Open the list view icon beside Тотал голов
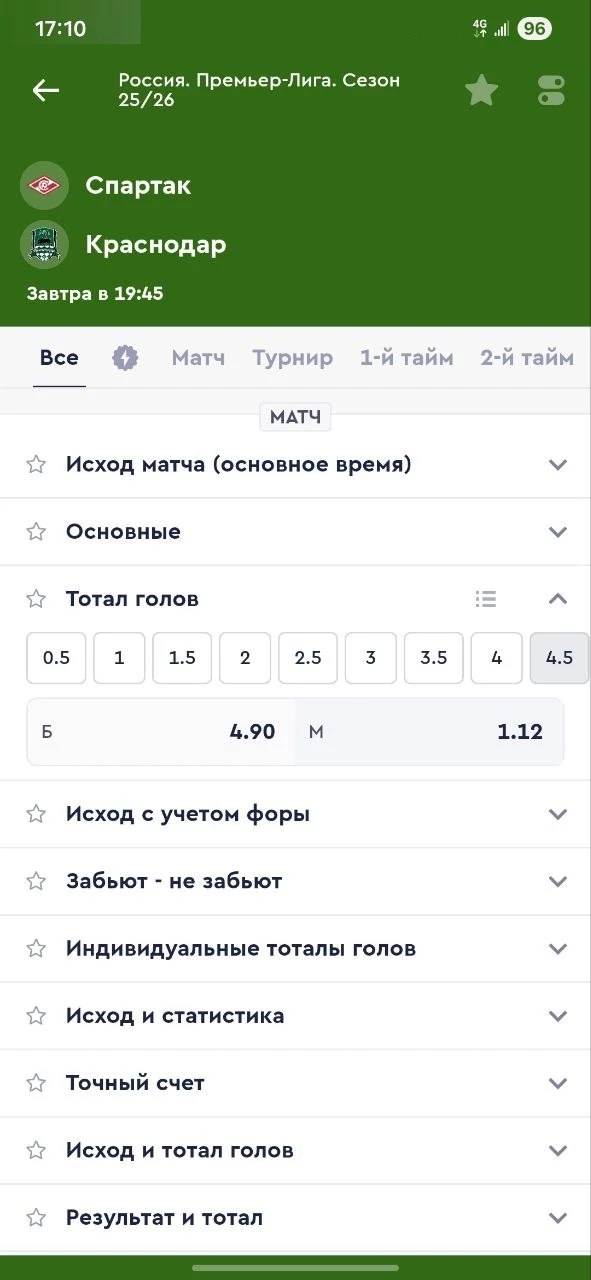 486,598
